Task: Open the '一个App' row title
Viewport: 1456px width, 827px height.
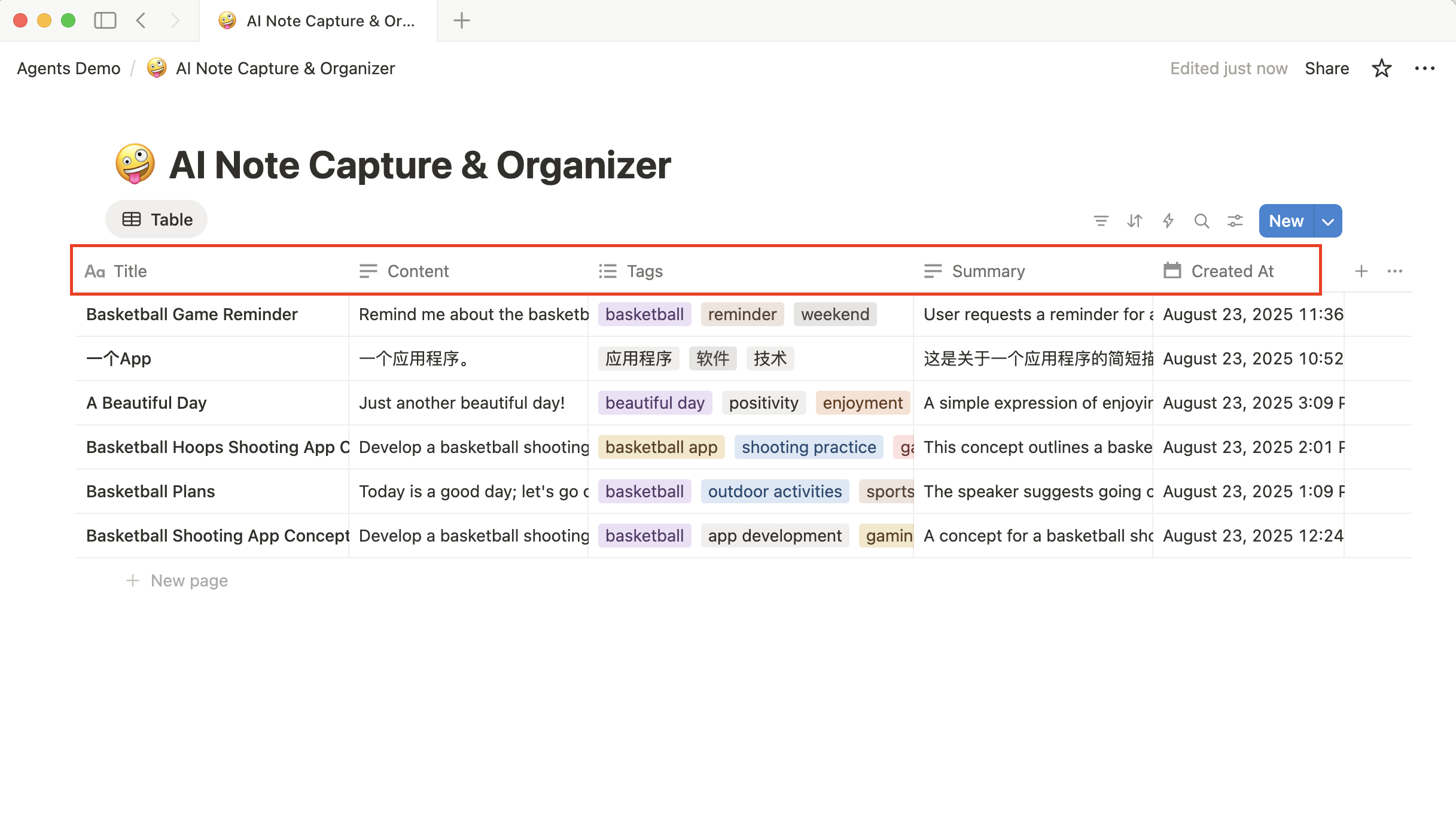Action: (118, 358)
